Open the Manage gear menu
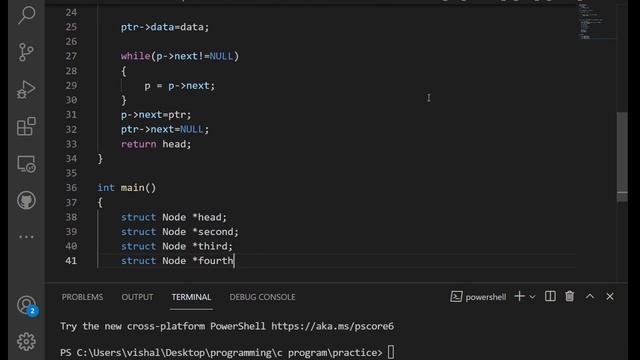Viewport: 640px width, 360px height. 27,342
